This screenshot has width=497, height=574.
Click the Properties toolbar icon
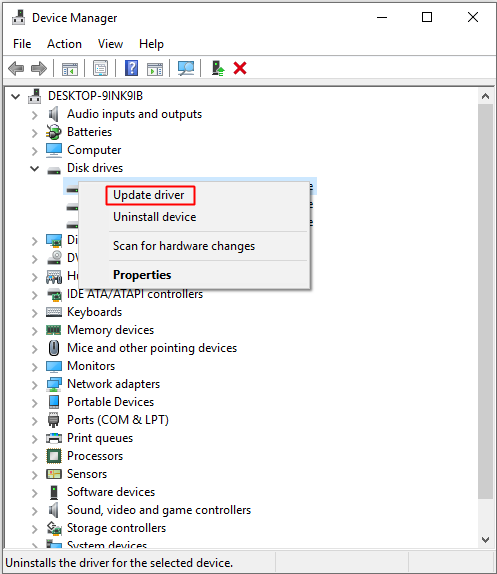(100, 68)
